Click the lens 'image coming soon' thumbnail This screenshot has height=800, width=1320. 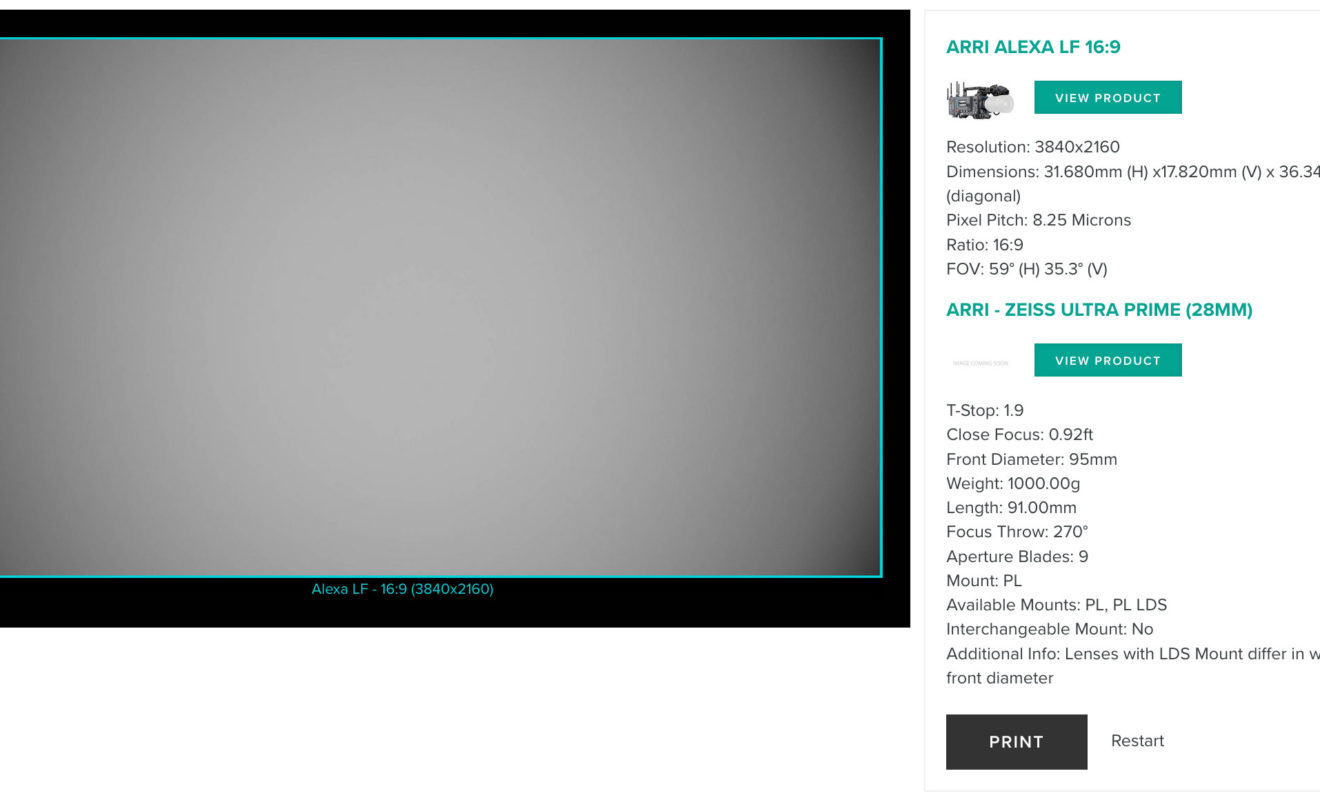980,362
